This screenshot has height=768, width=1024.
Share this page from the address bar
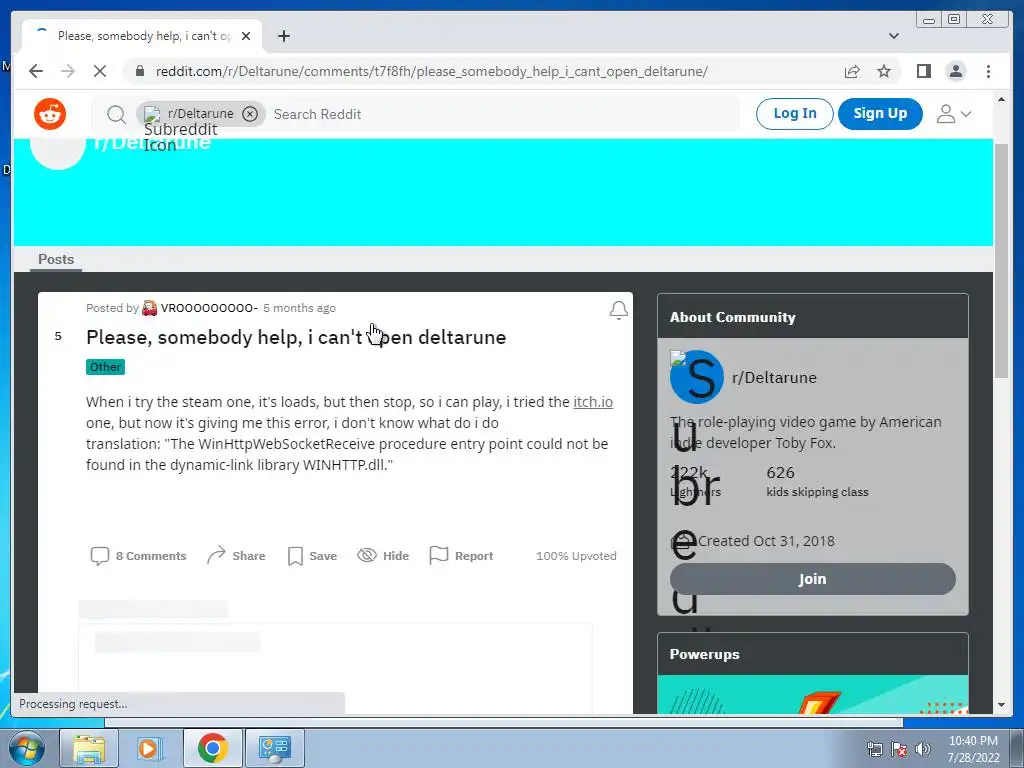point(852,71)
